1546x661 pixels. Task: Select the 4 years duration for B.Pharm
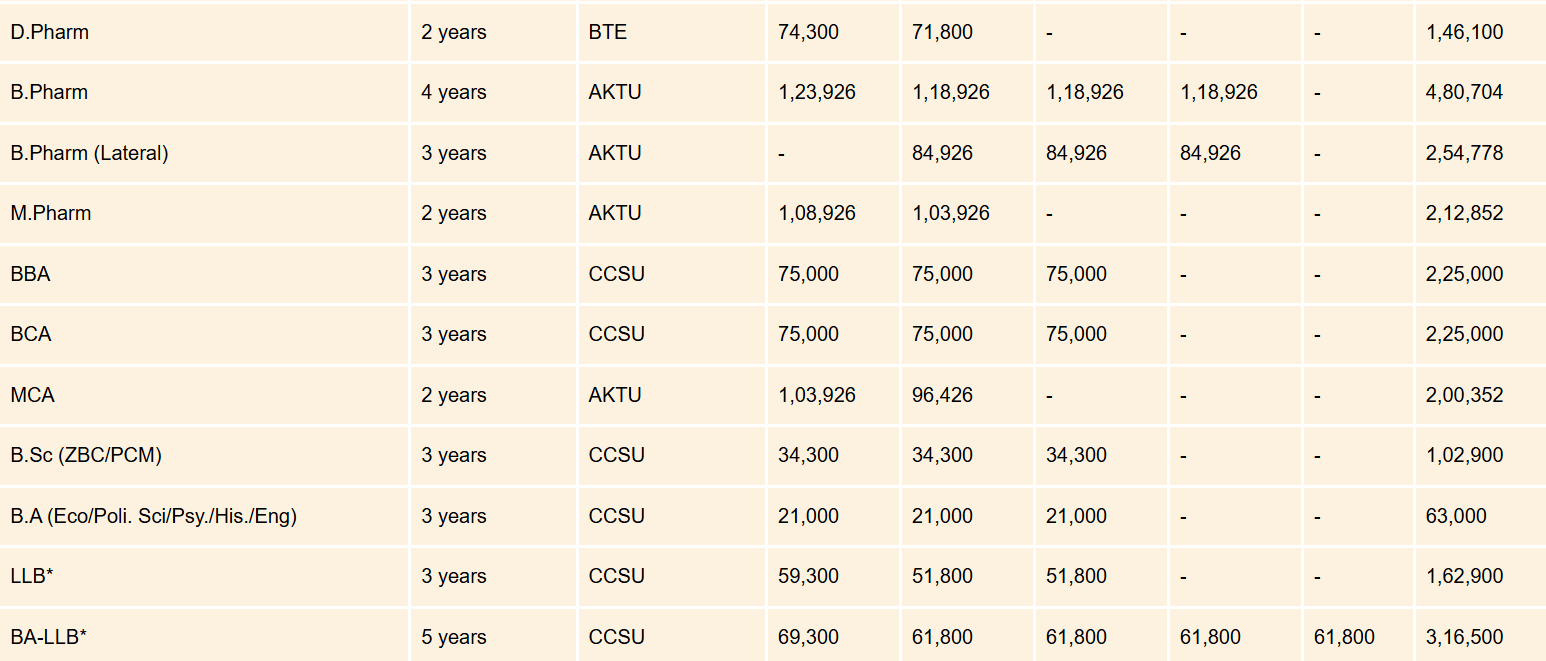point(454,92)
